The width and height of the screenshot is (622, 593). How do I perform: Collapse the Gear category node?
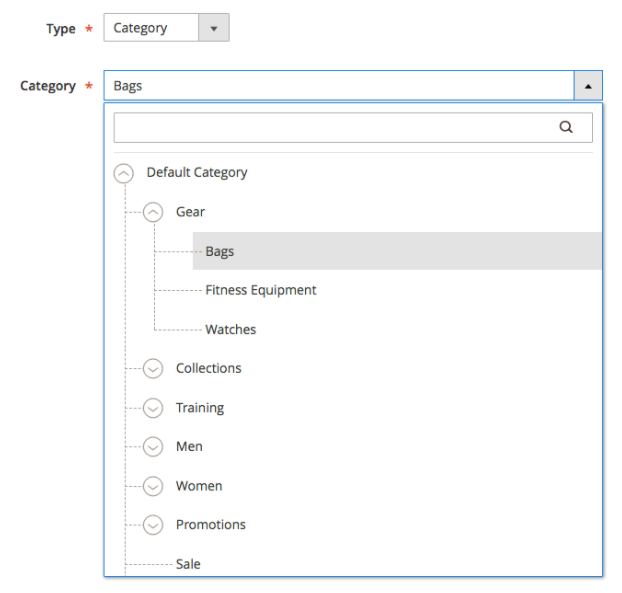pos(153,212)
